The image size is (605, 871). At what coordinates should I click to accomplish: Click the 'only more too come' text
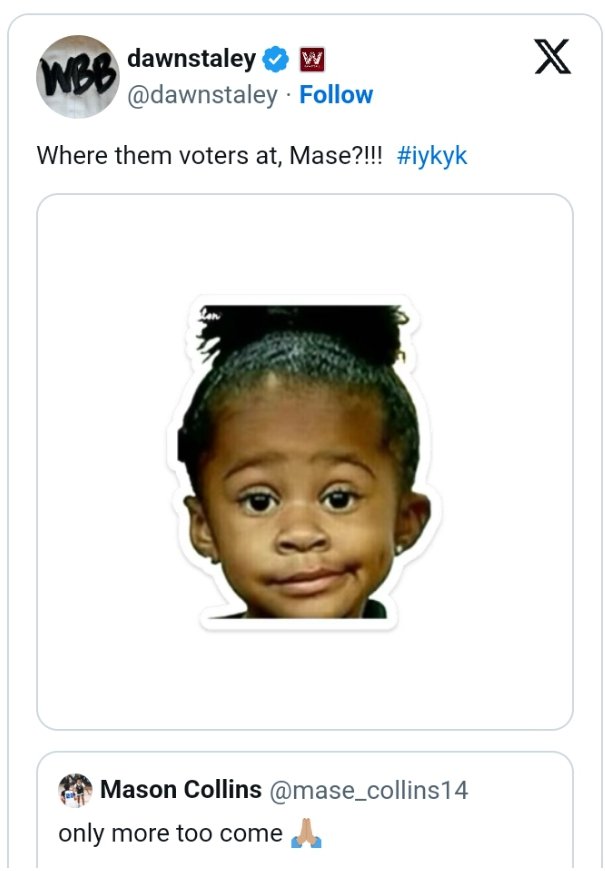pyautogui.click(x=171, y=833)
